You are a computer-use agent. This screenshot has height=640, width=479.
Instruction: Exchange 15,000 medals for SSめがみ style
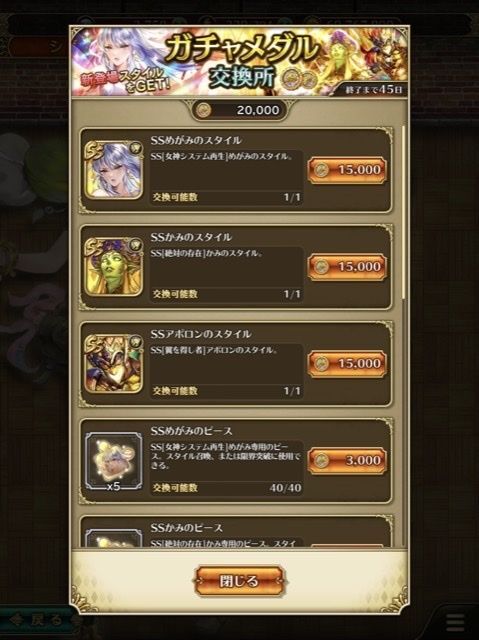tap(347, 170)
